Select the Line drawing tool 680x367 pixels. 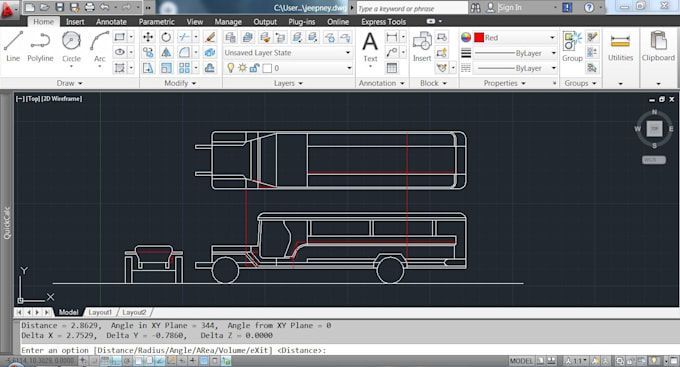(x=13, y=46)
